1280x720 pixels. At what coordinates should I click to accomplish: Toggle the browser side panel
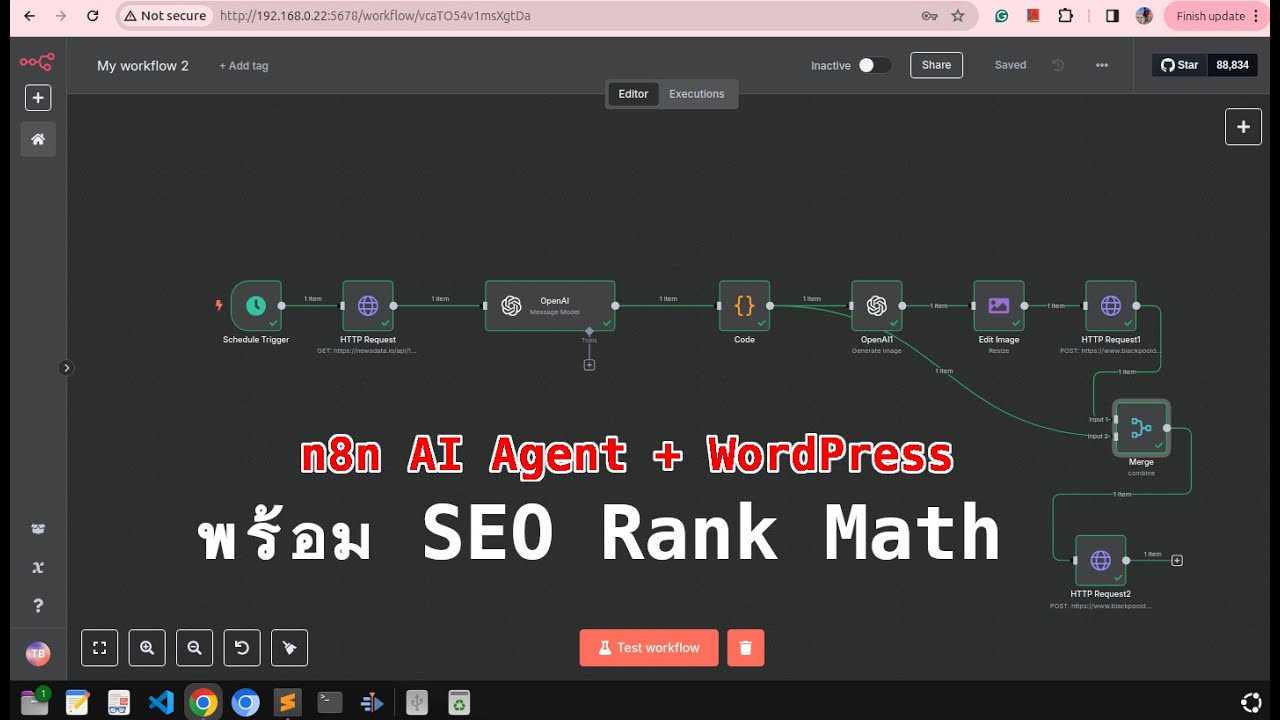click(x=1112, y=16)
